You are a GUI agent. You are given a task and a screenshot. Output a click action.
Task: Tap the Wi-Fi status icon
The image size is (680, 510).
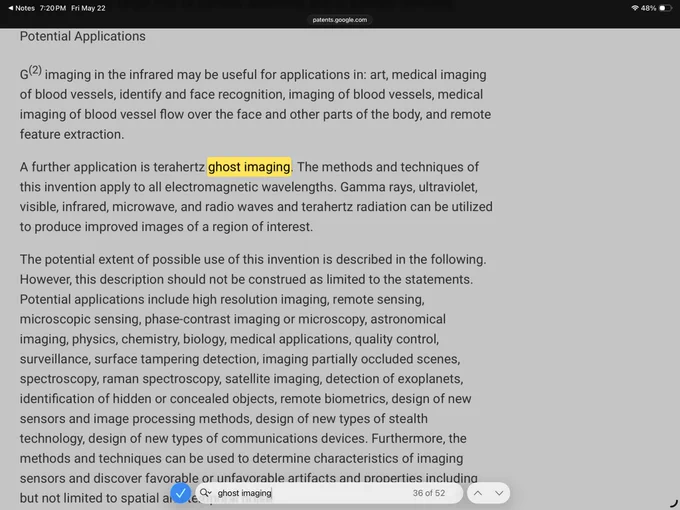click(x=635, y=8)
